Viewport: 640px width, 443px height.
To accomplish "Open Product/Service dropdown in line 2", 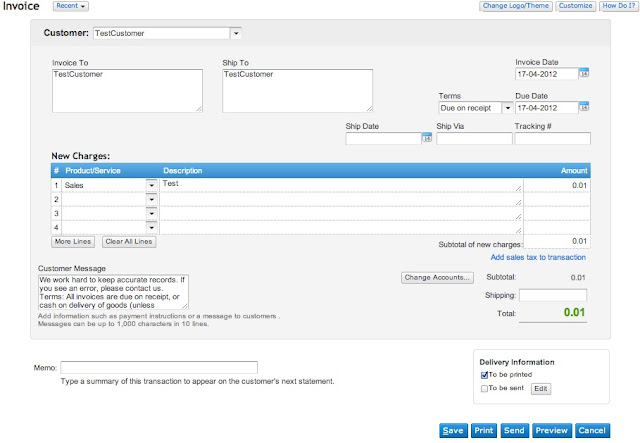I will pos(151,199).
